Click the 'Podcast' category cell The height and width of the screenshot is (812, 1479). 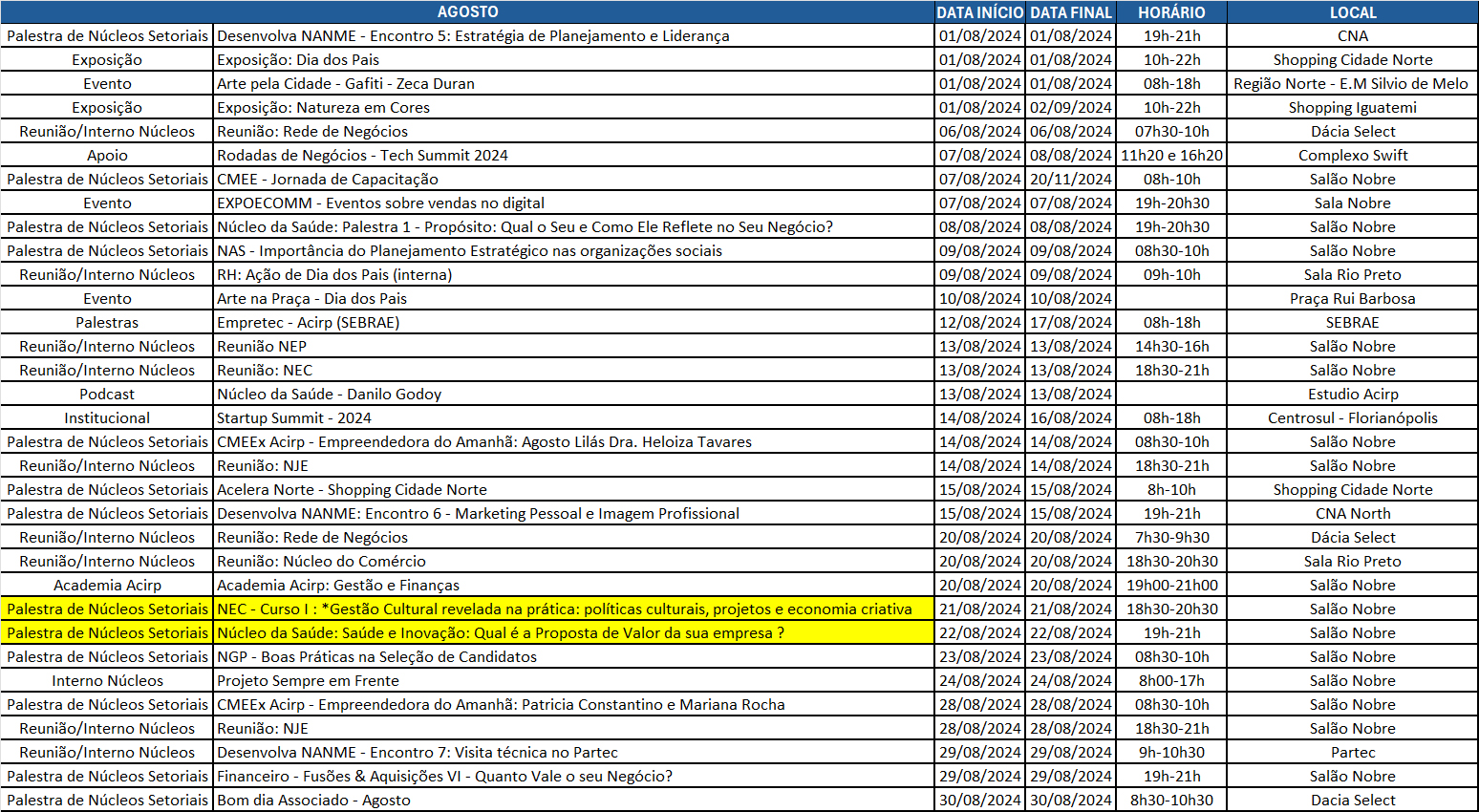pos(107,394)
